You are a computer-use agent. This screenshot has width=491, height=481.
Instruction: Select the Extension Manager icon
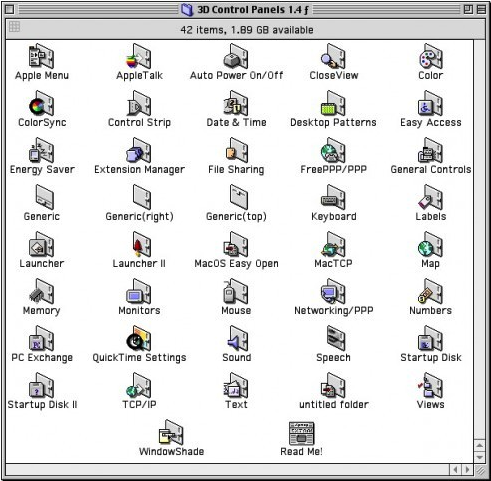[139, 150]
